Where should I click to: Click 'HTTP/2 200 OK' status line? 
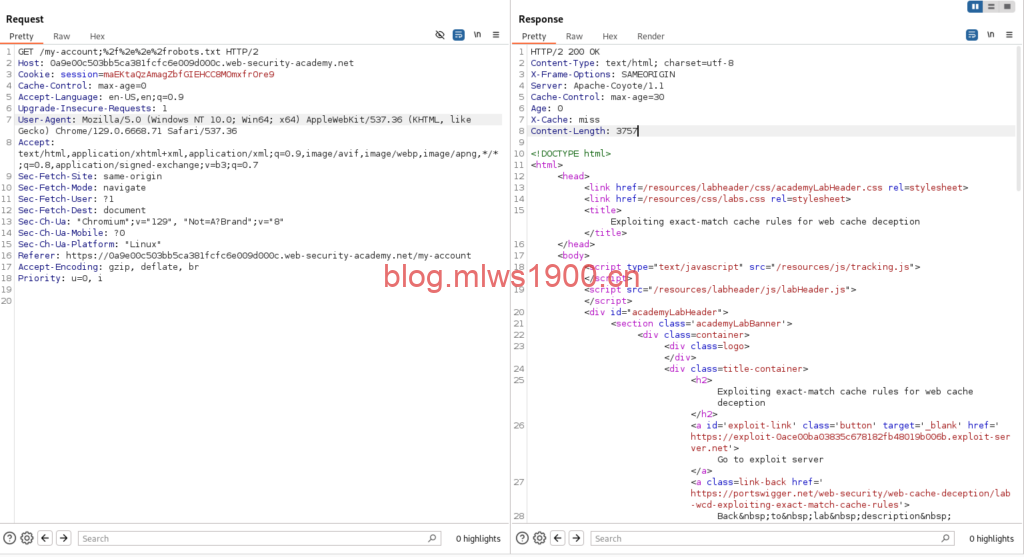pyautogui.click(x=565, y=52)
